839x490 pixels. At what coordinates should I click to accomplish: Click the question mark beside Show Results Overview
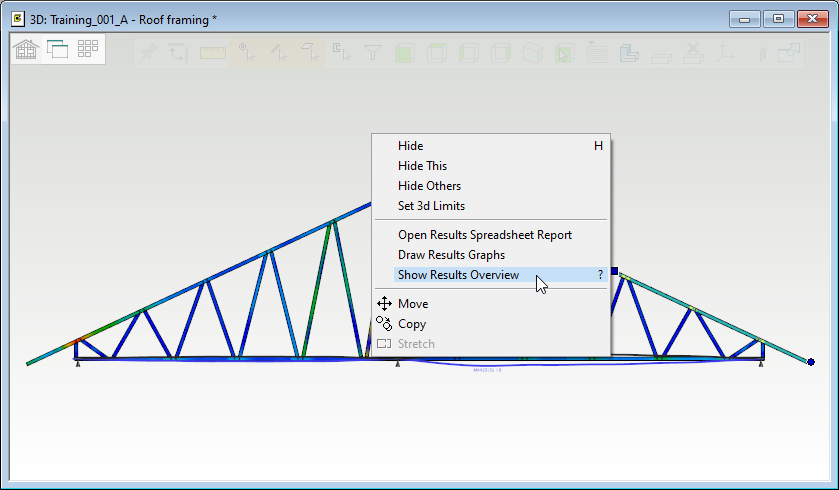click(600, 275)
